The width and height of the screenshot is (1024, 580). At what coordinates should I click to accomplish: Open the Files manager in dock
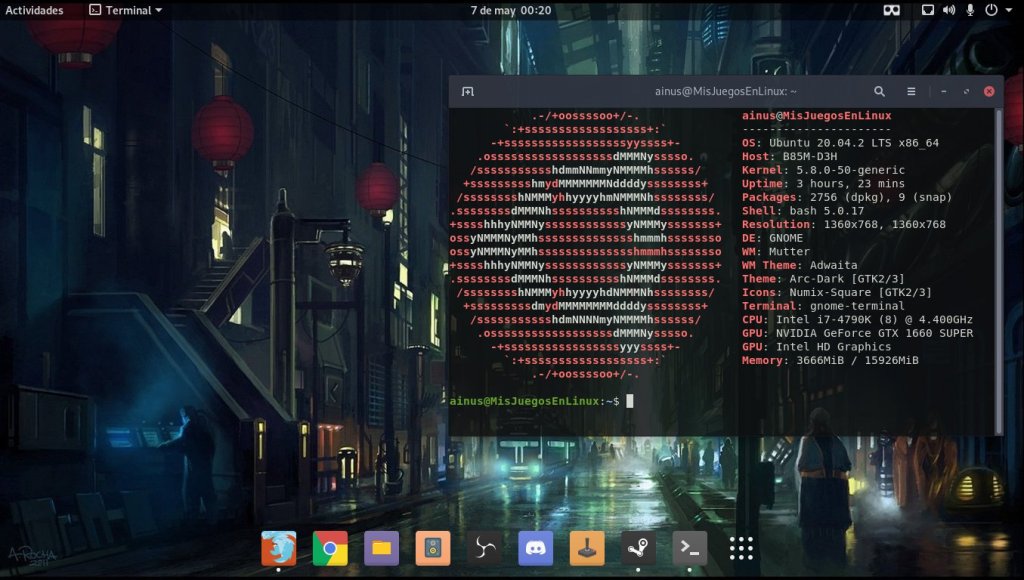click(x=381, y=547)
